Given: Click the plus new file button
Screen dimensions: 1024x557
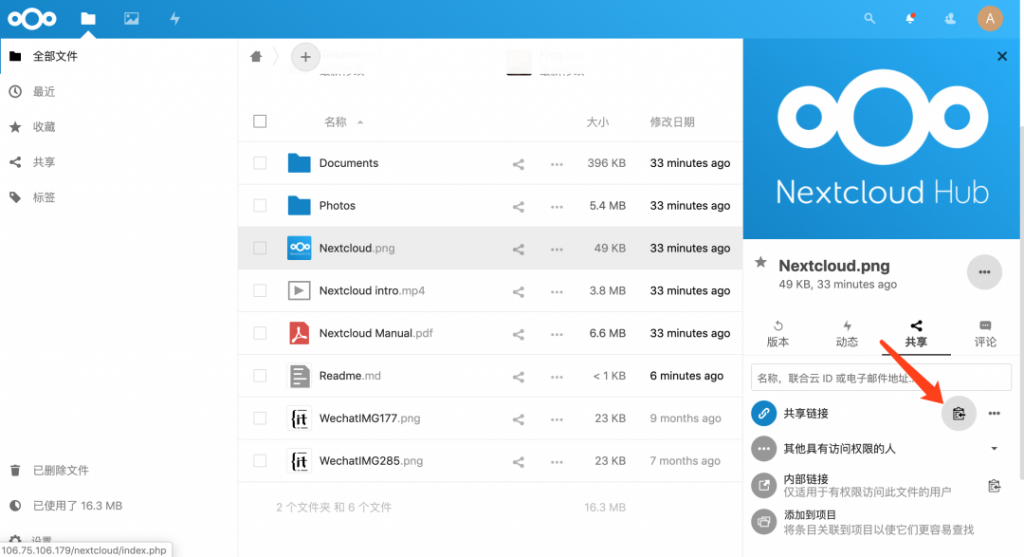Looking at the screenshot, I should coord(306,57).
